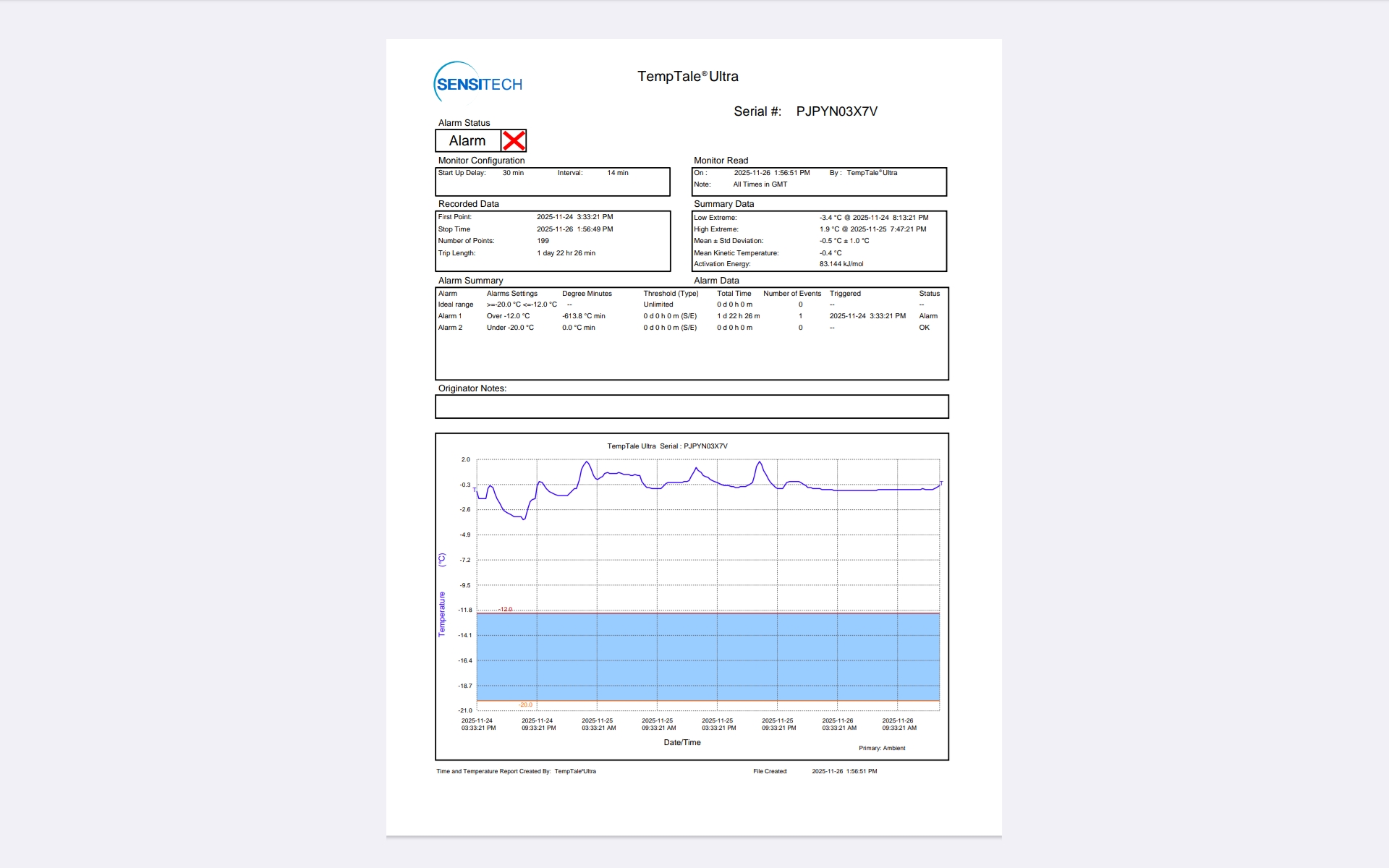Click the Date/Time axis label
The image size is (1389, 868).
point(681,742)
